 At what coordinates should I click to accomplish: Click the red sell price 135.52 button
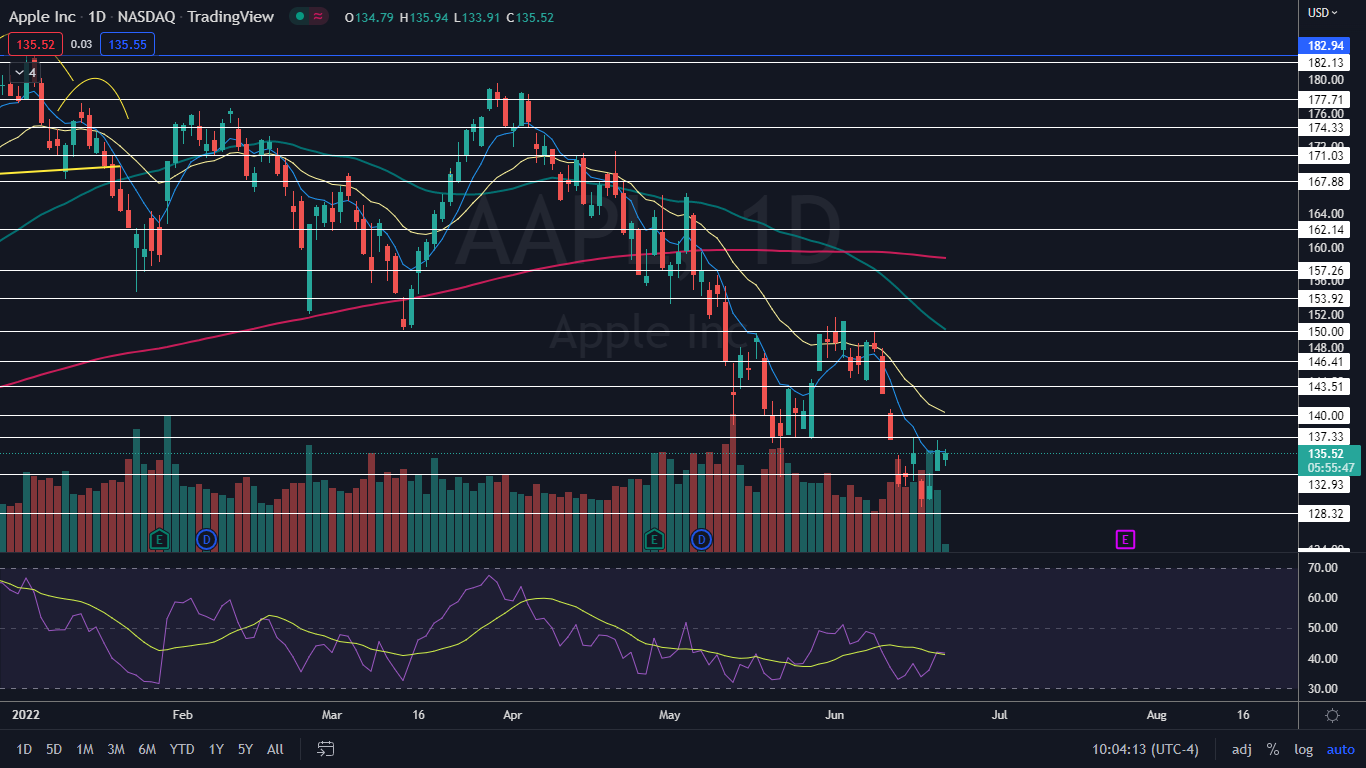[x=36, y=44]
